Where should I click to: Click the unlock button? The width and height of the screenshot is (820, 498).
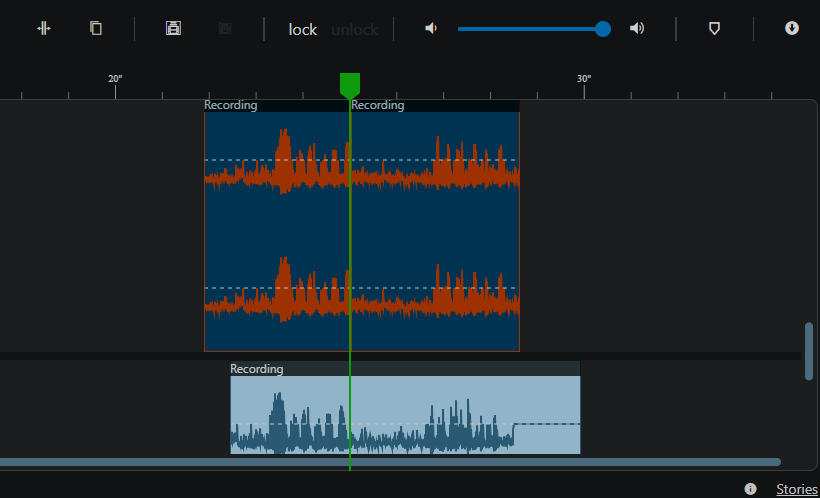tap(355, 29)
